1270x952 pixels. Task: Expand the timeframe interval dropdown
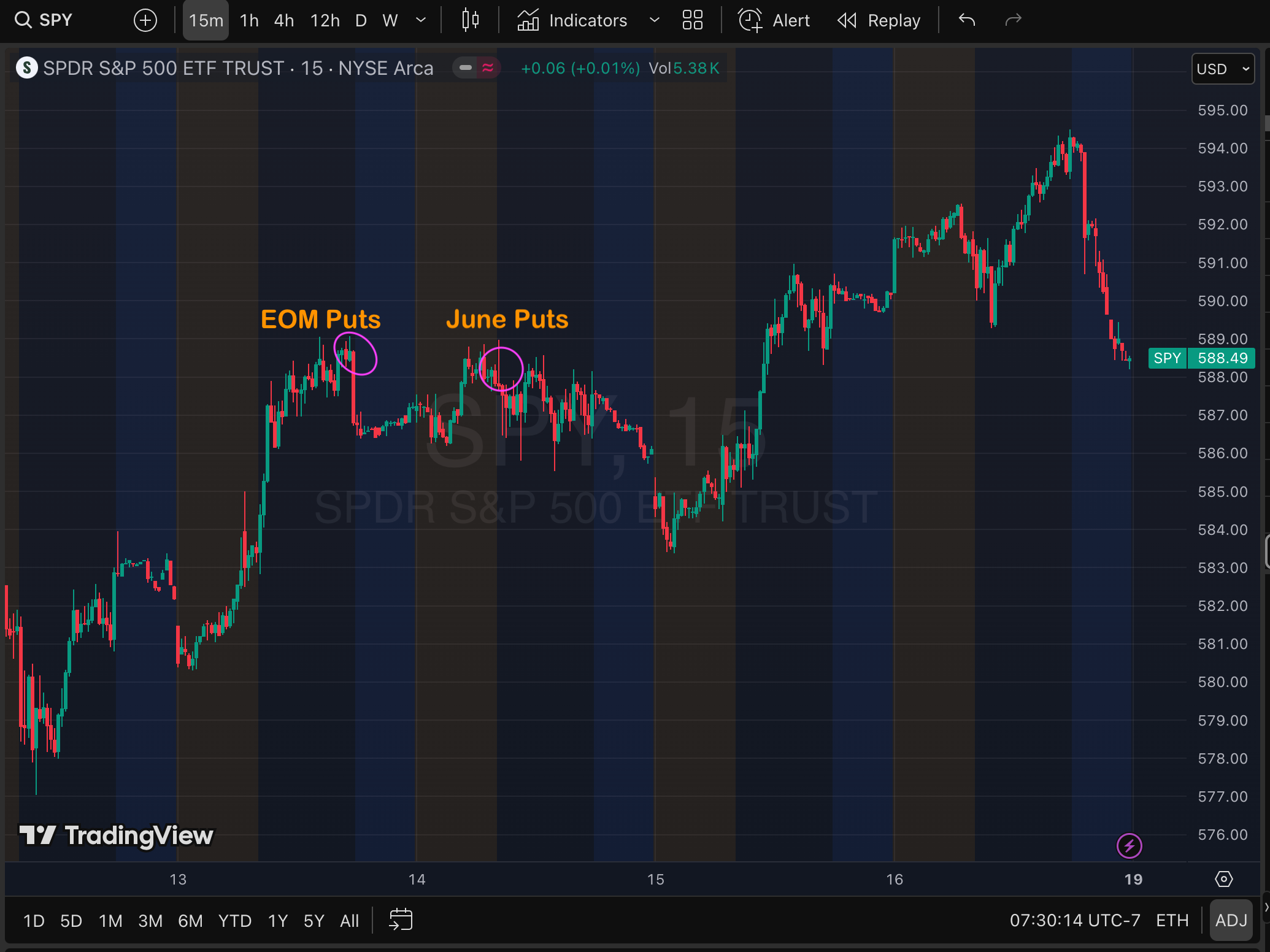point(421,20)
